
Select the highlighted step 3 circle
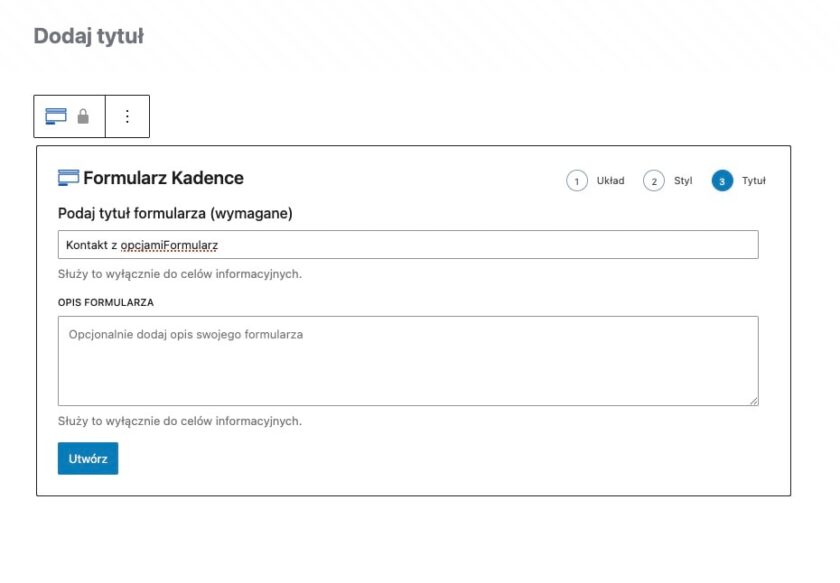722,181
